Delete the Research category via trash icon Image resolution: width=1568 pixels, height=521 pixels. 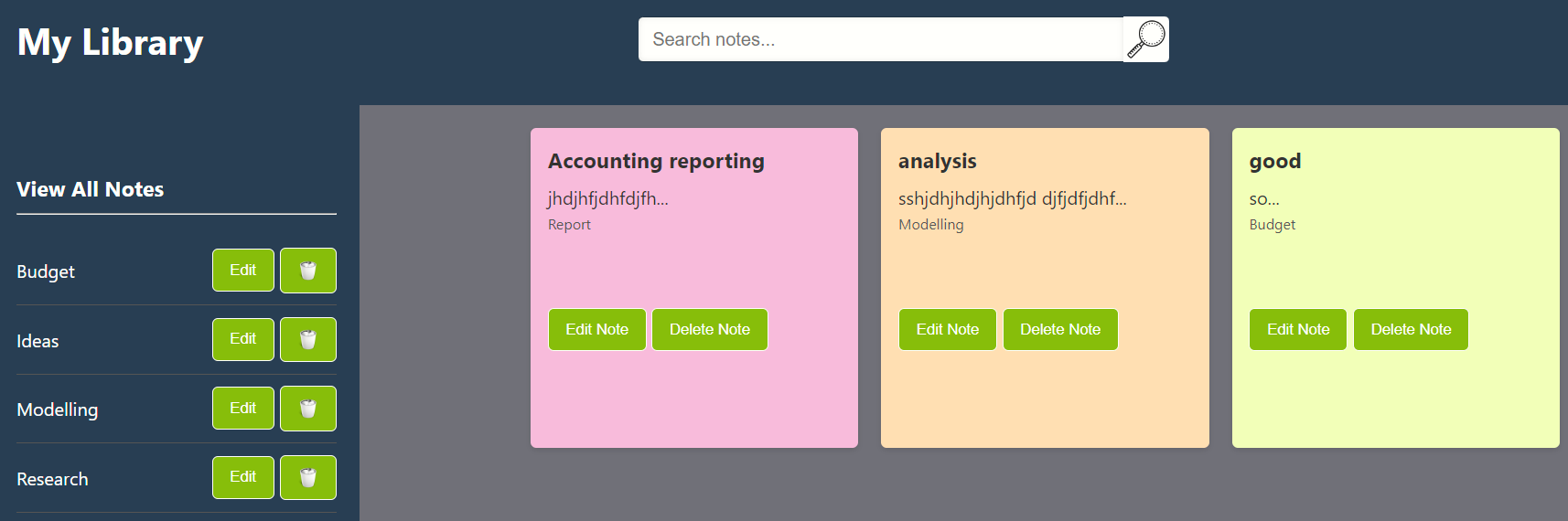point(308,478)
